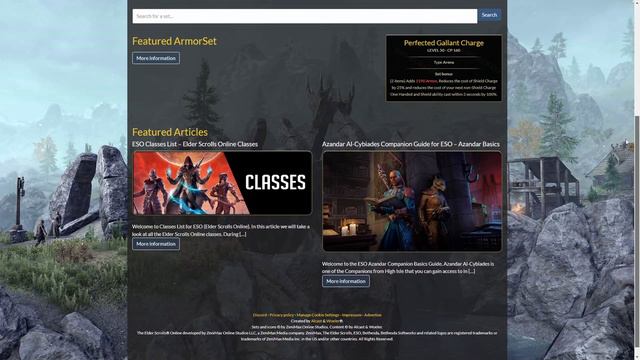640x360 pixels.
Task: Click the Search button
Action: 489,15
